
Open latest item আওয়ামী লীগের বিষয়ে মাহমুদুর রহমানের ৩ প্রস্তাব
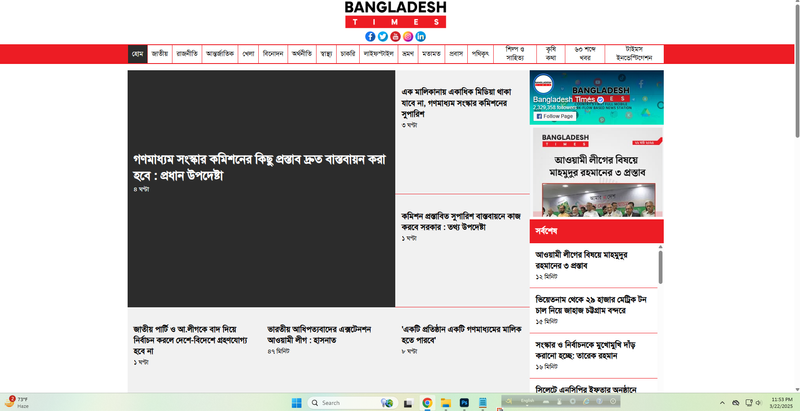click(x=581, y=260)
